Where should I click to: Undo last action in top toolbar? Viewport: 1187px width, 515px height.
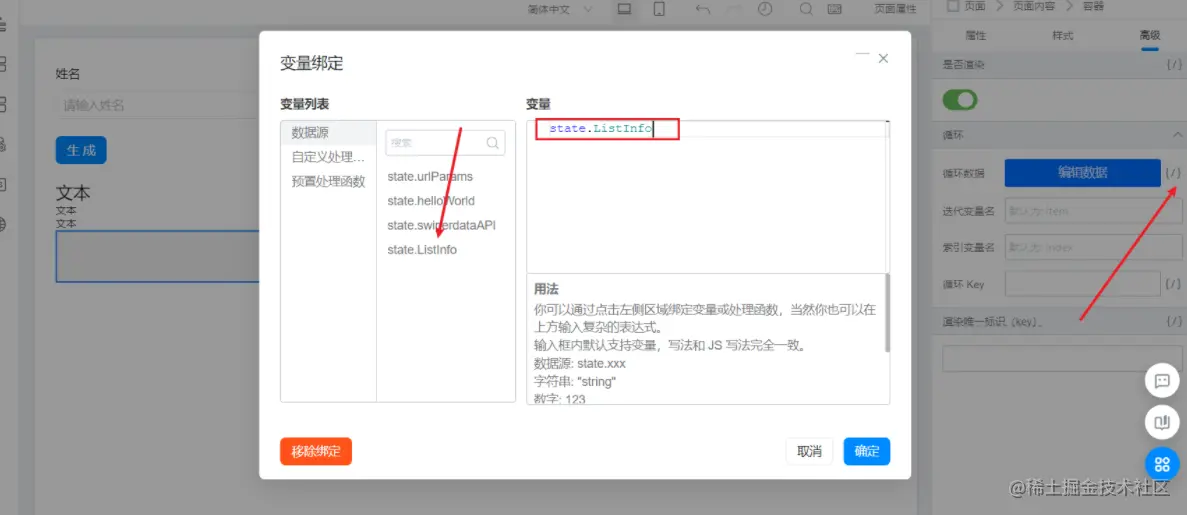pos(703,9)
